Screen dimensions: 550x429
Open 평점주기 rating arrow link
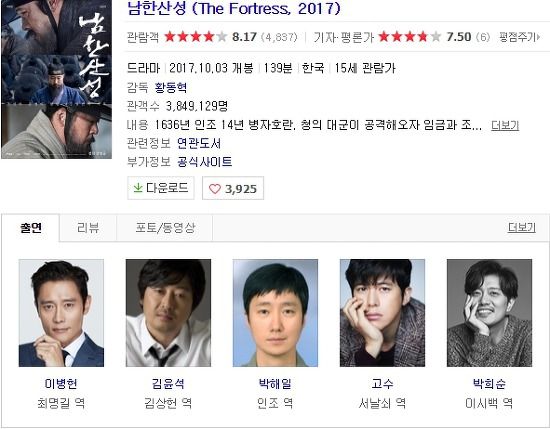click(x=520, y=36)
